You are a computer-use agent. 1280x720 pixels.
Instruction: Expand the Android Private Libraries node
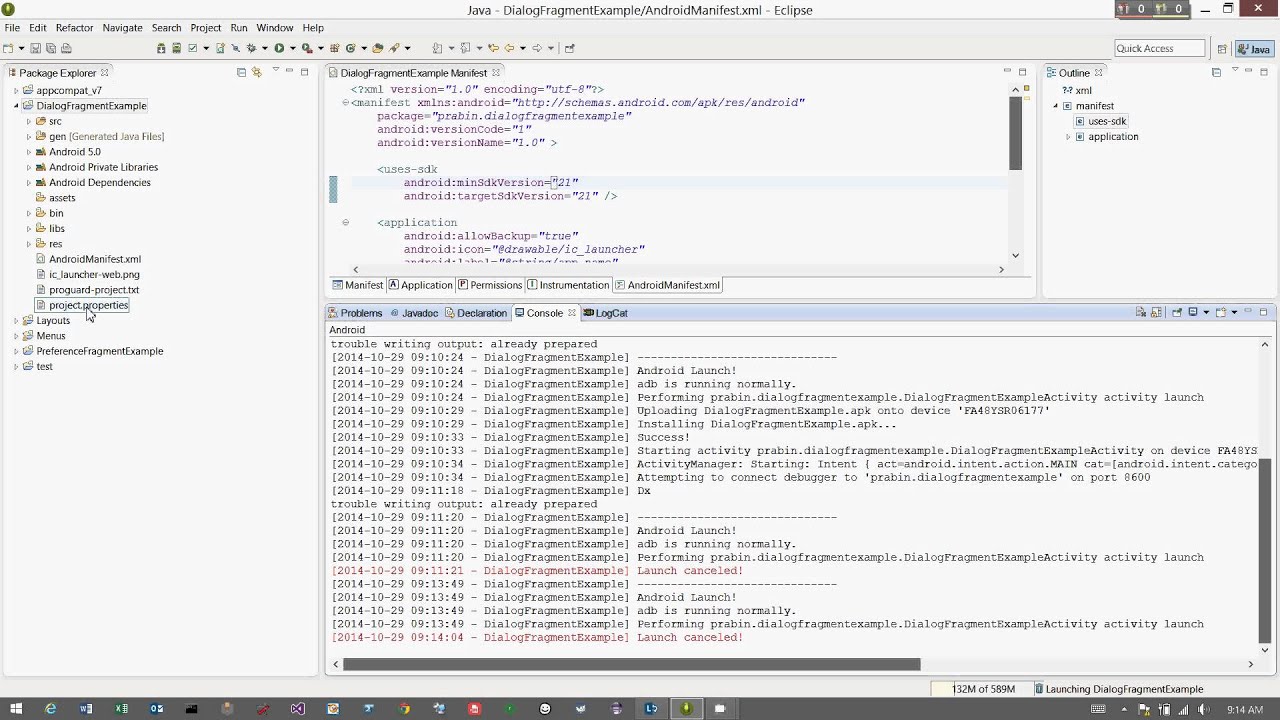[29, 167]
